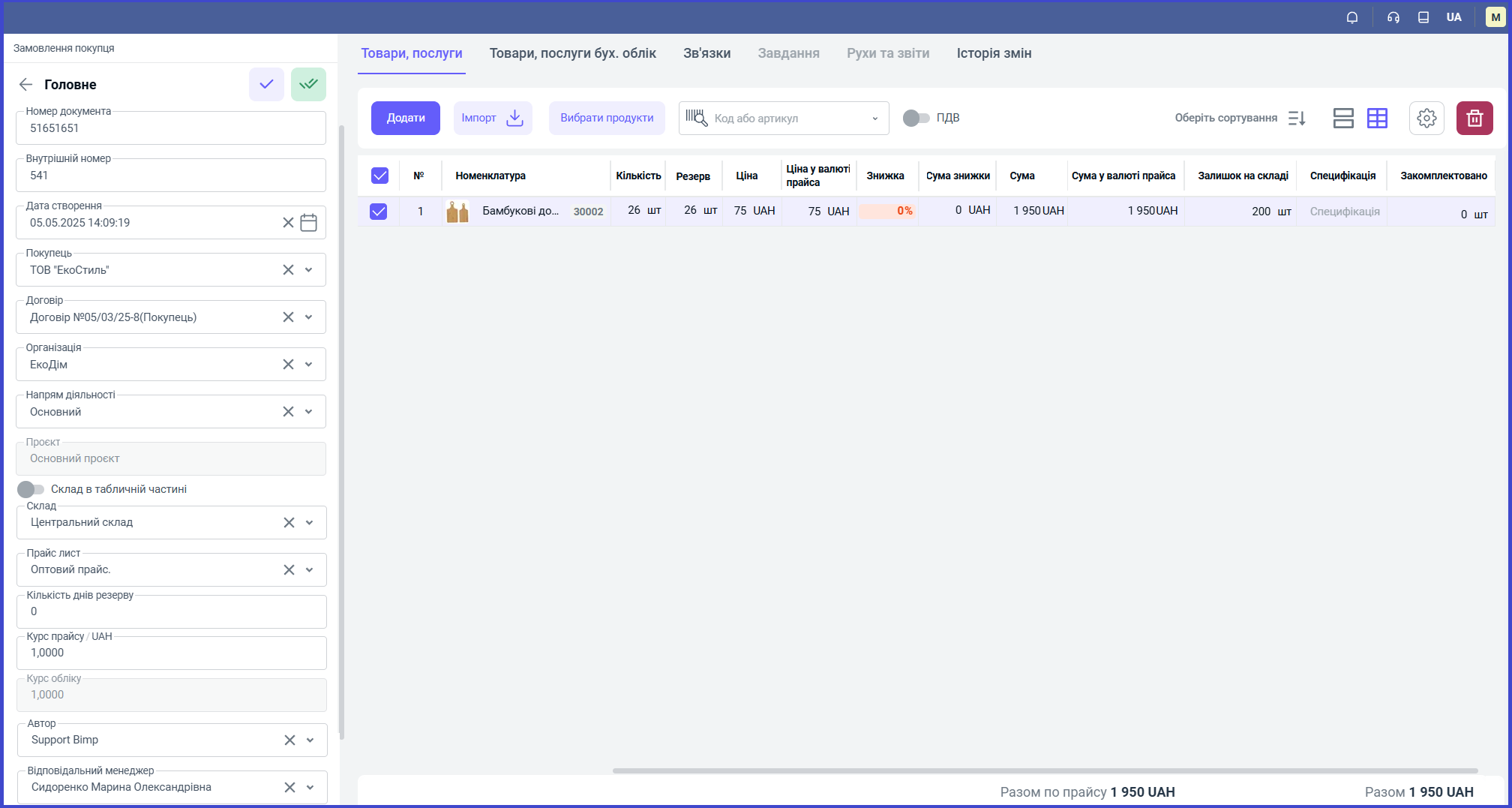Open user profile avatar M
This screenshot has height=808, width=1512.
[1495, 17]
